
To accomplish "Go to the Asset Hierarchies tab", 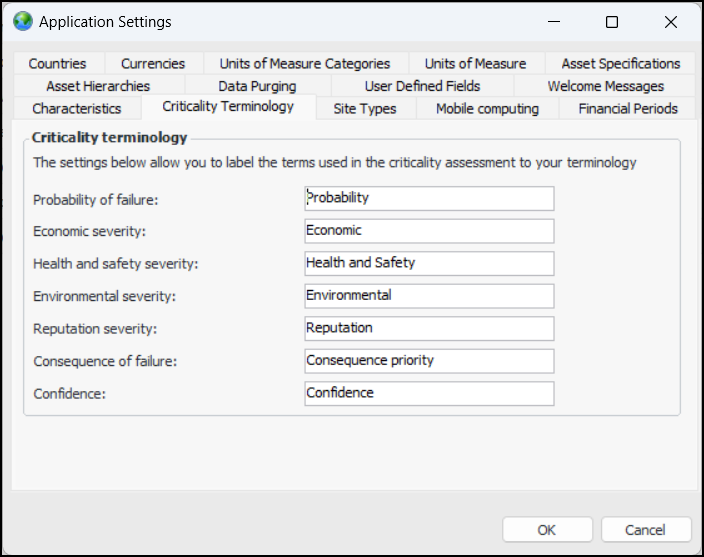I will [x=98, y=86].
